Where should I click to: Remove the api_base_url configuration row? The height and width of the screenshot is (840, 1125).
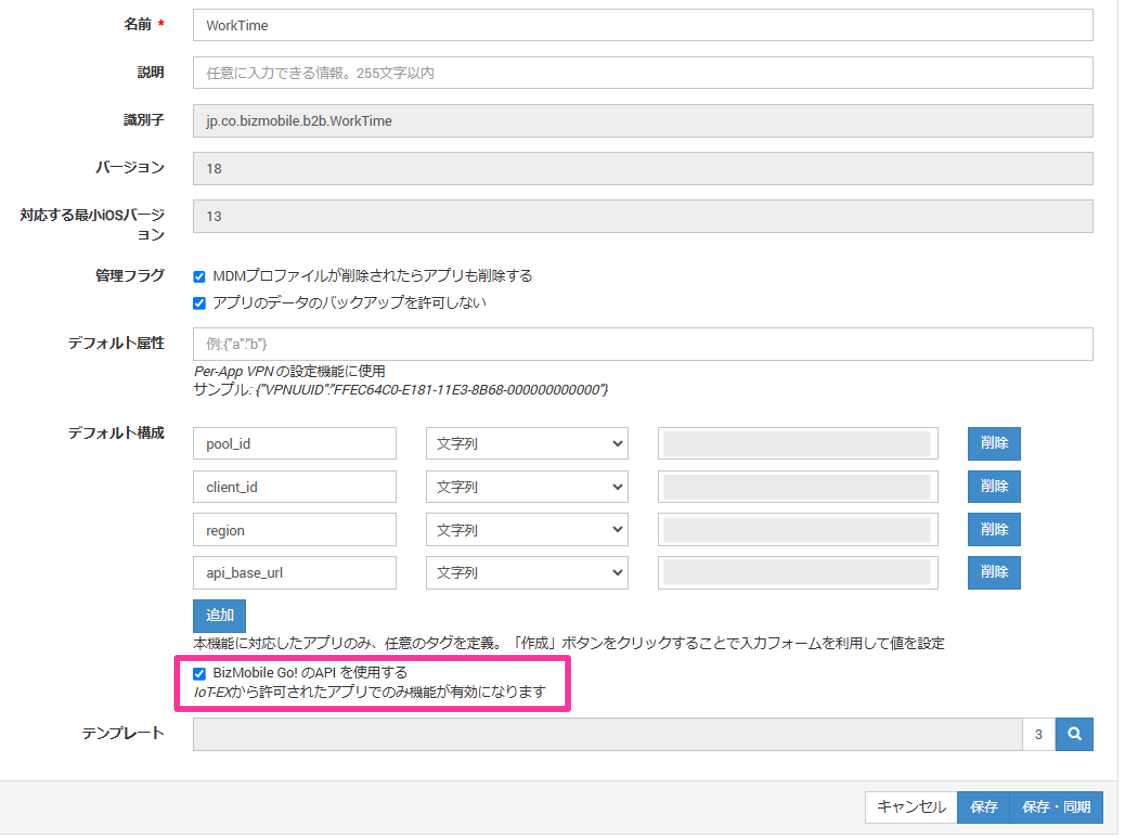tap(994, 573)
